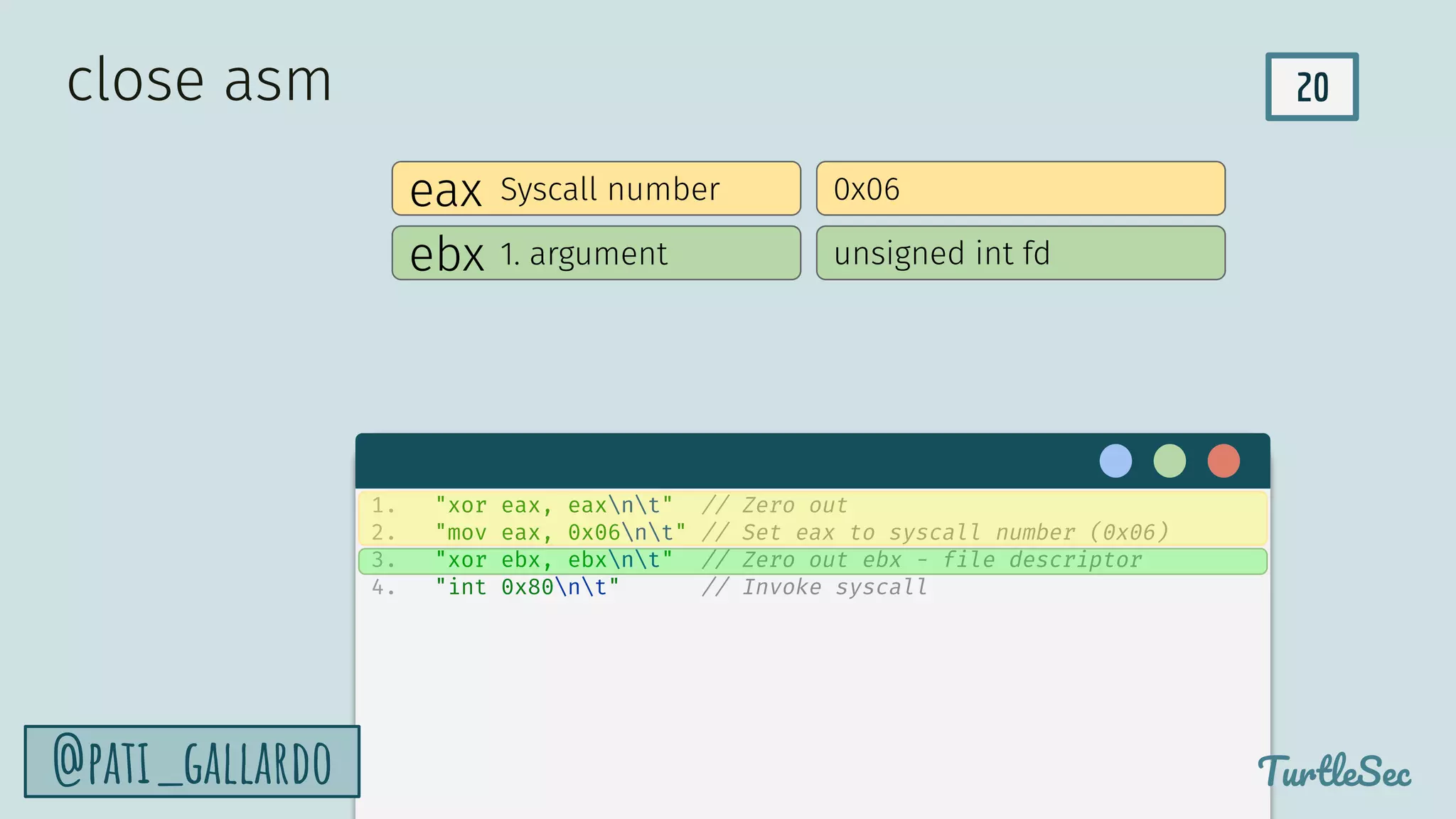The height and width of the screenshot is (819, 1456).
Task: Click the TurtleSec logo
Action: (1334, 771)
